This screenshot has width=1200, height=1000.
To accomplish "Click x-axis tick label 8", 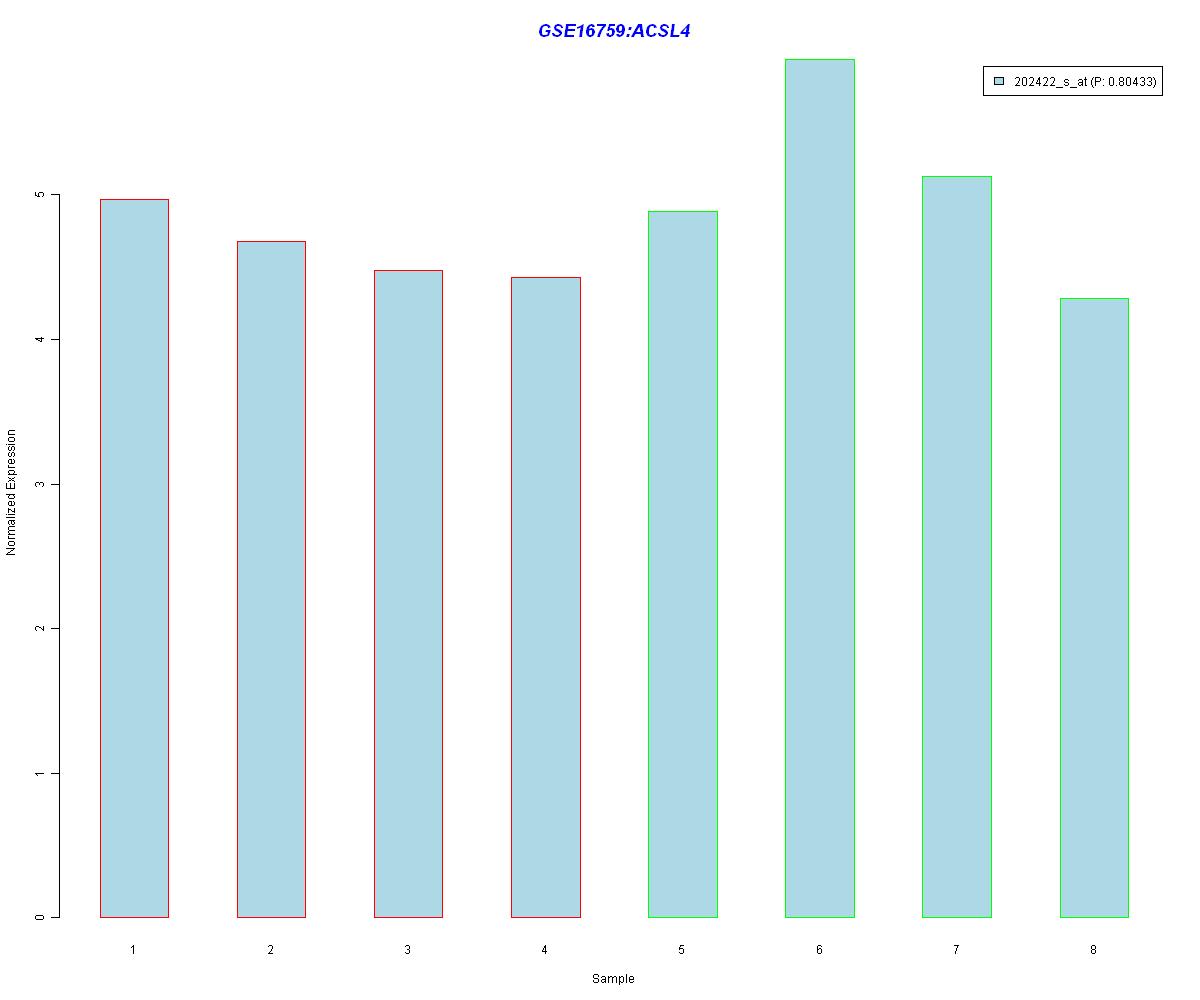I will 1093,949.
